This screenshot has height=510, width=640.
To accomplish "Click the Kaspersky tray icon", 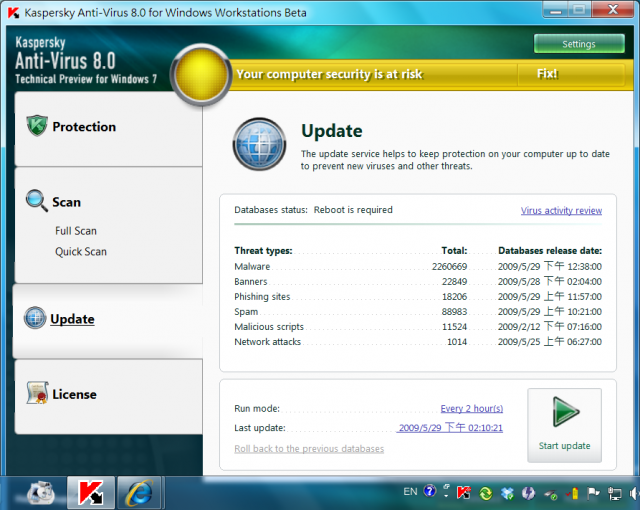I will pyautogui.click(x=464, y=493).
